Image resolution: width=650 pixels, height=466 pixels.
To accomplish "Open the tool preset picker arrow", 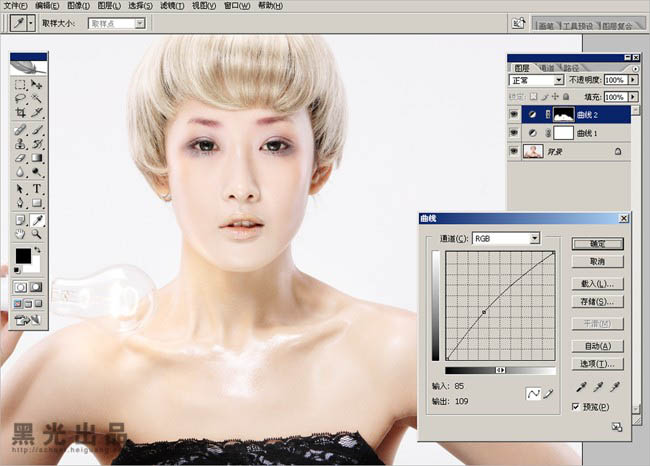I will 31,24.
